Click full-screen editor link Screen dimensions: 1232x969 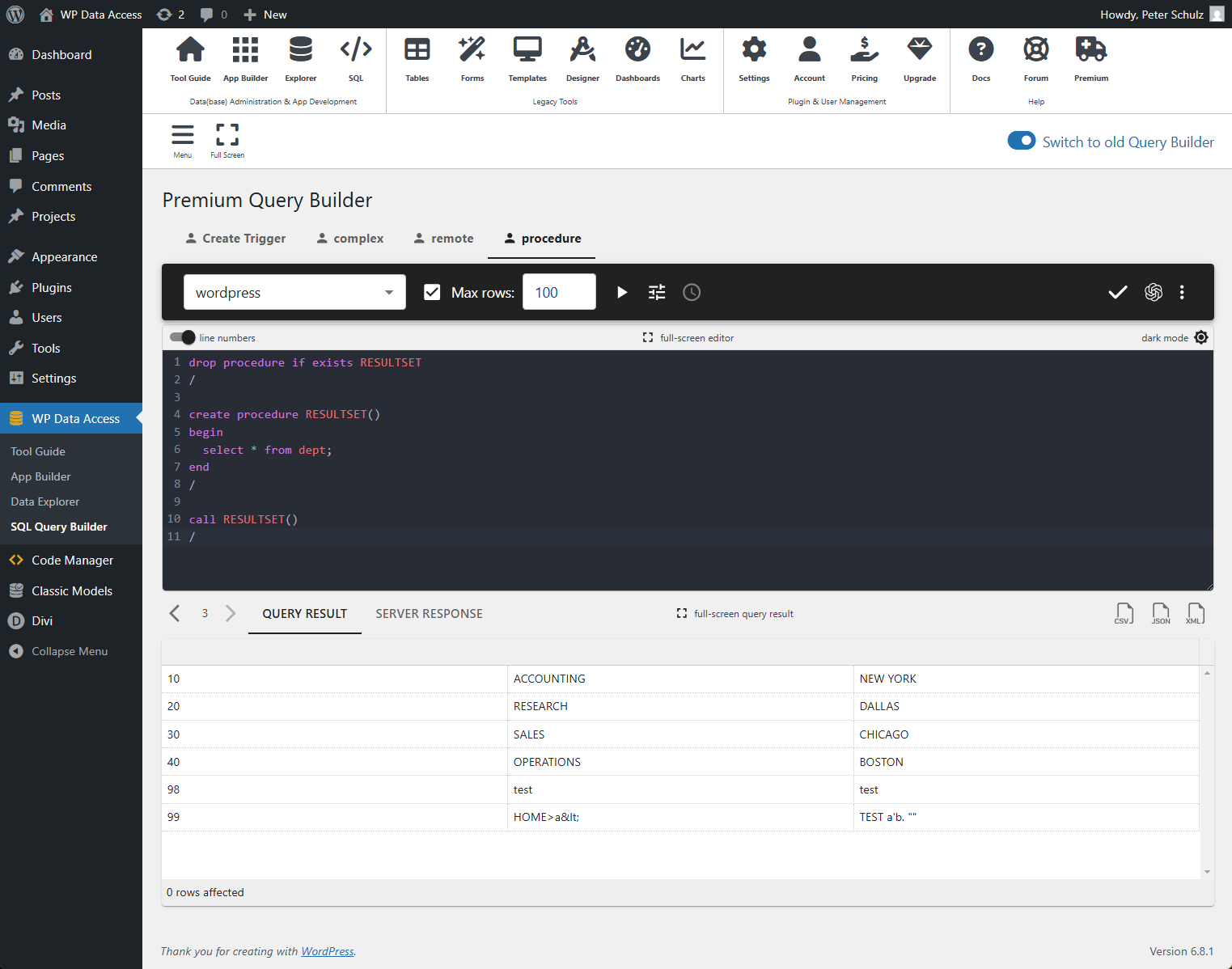(x=688, y=338)
